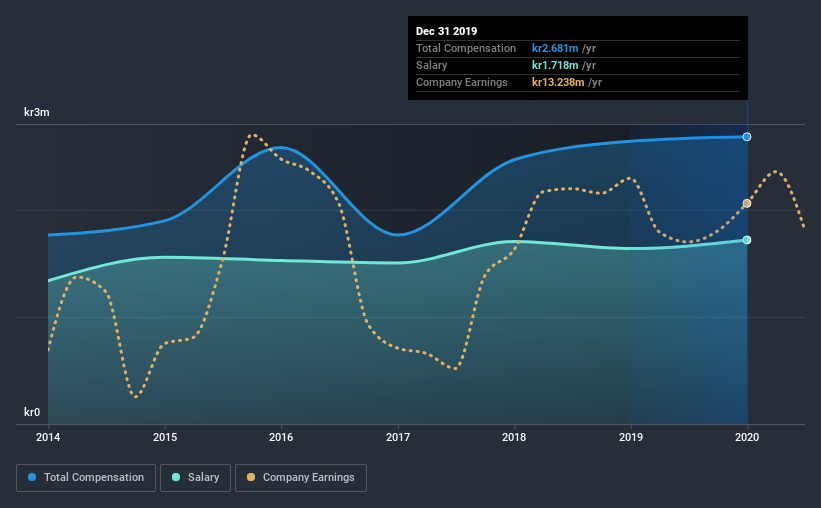Toggle the Total Compensation legend button

point(86,478)
